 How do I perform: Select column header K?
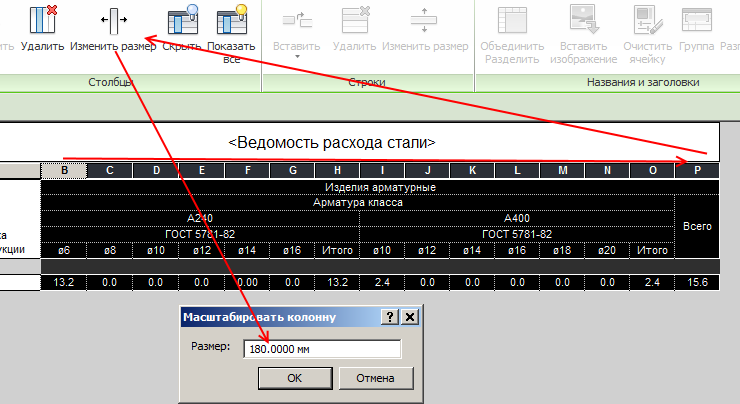tap(472, 170)
